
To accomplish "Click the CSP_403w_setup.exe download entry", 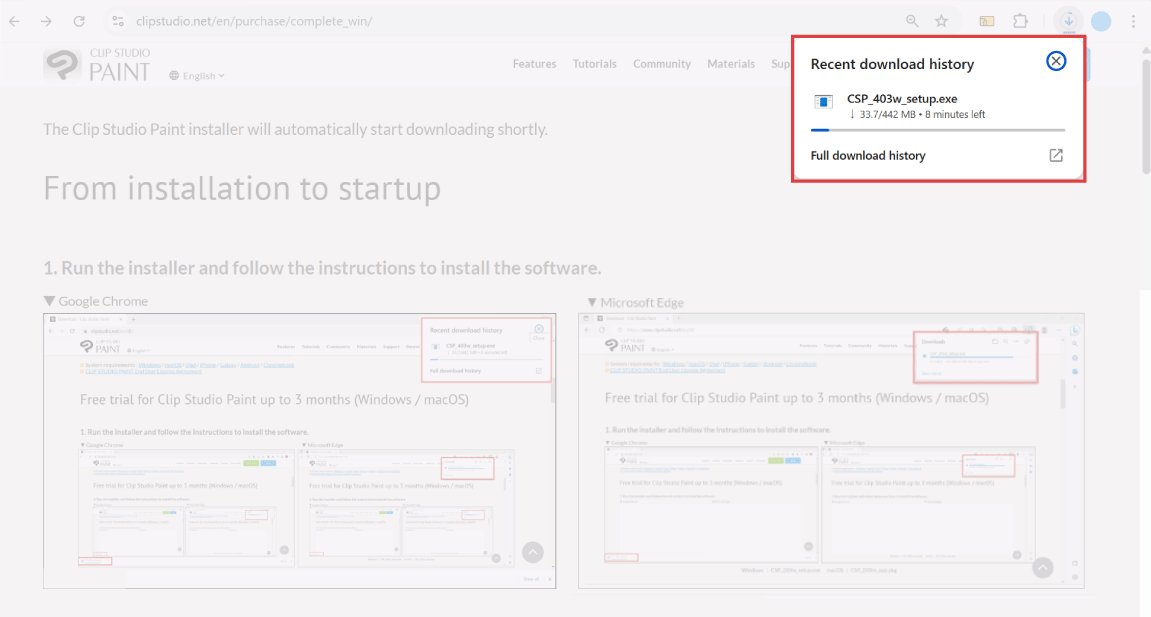I will click(902, 99).
